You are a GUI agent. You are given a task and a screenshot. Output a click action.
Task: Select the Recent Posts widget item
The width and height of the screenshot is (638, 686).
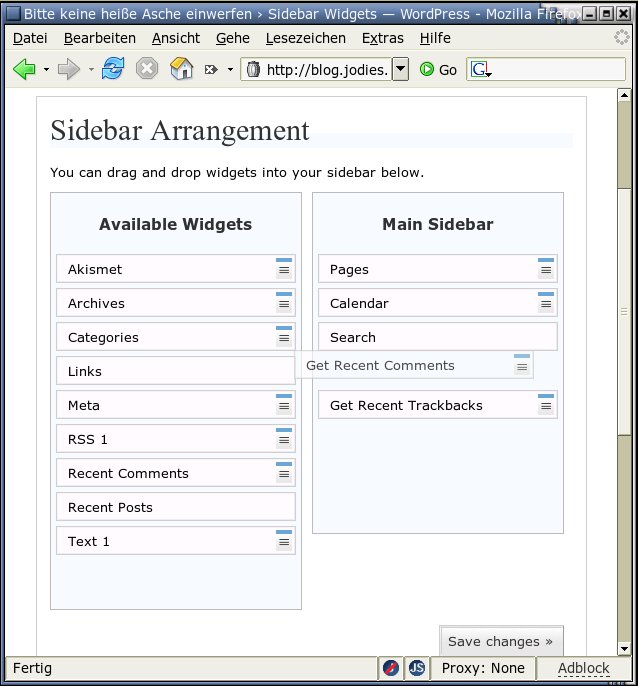[175, 507]
